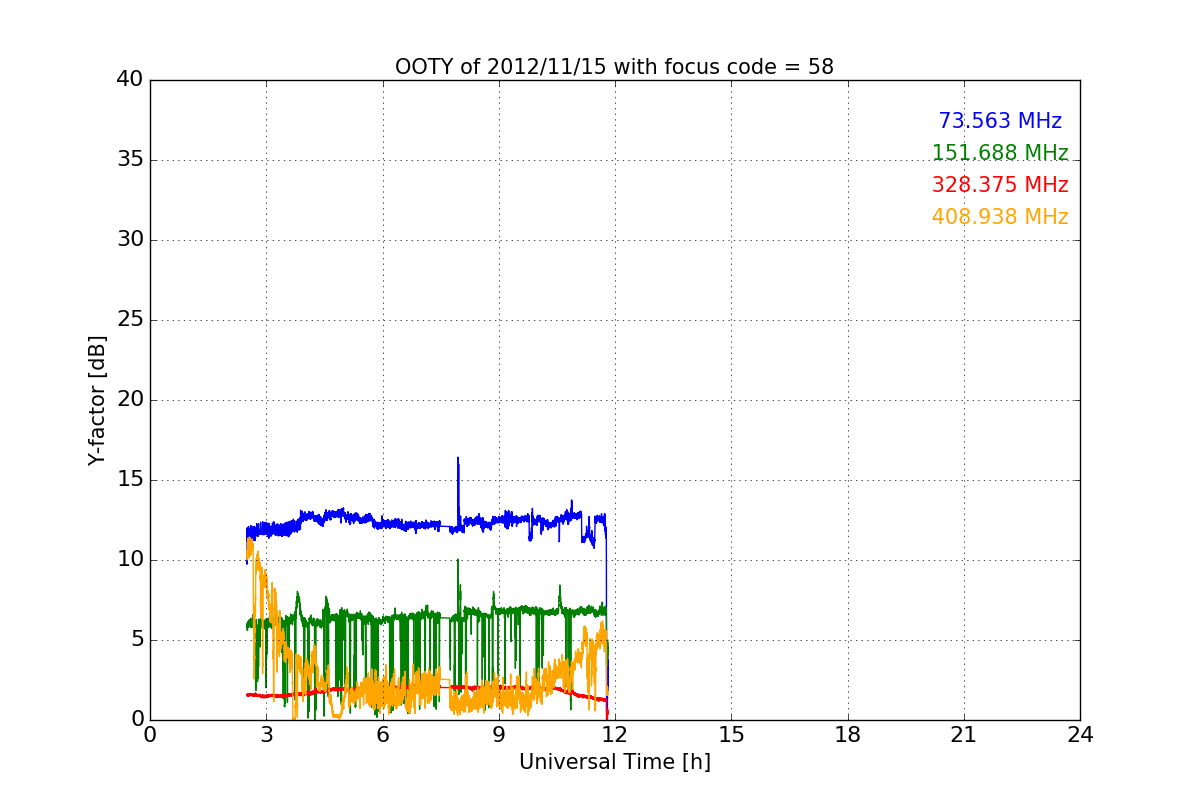This screenshot has width=1200, height=800.
Task: Click the x-axis tick label 6
Action: (382, 735)
